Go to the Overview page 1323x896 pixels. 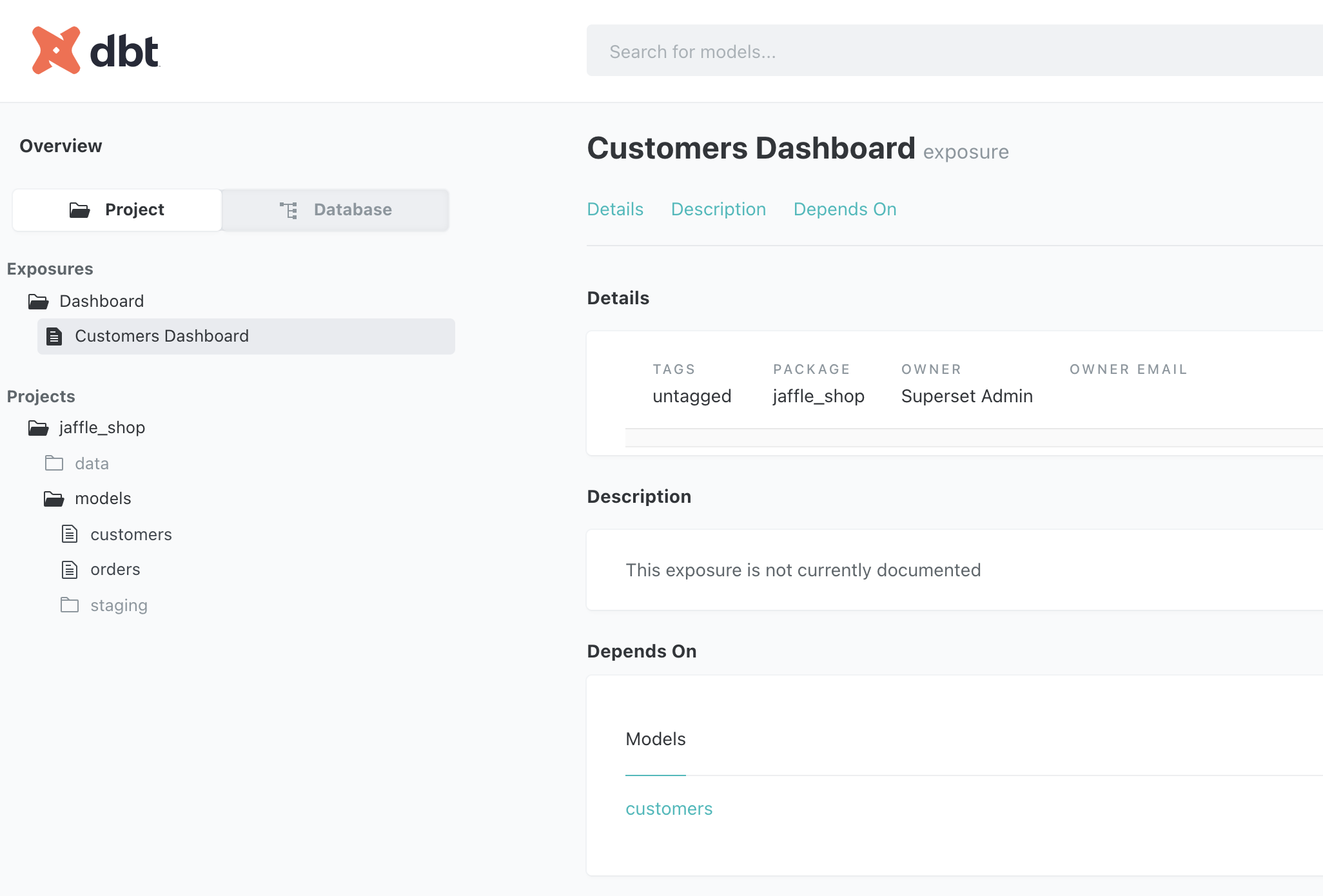(x=61, y=146)
